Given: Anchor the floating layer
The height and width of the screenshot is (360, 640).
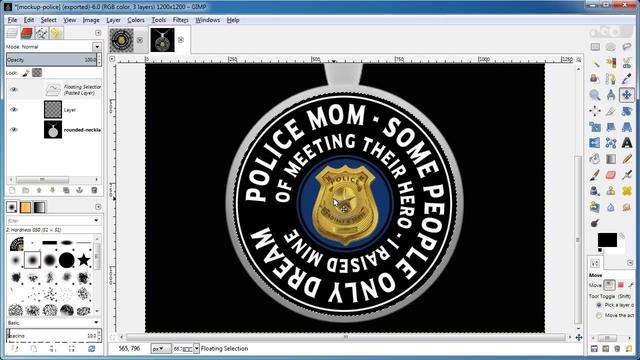Looking at the screenshot, I should [80, 190].
